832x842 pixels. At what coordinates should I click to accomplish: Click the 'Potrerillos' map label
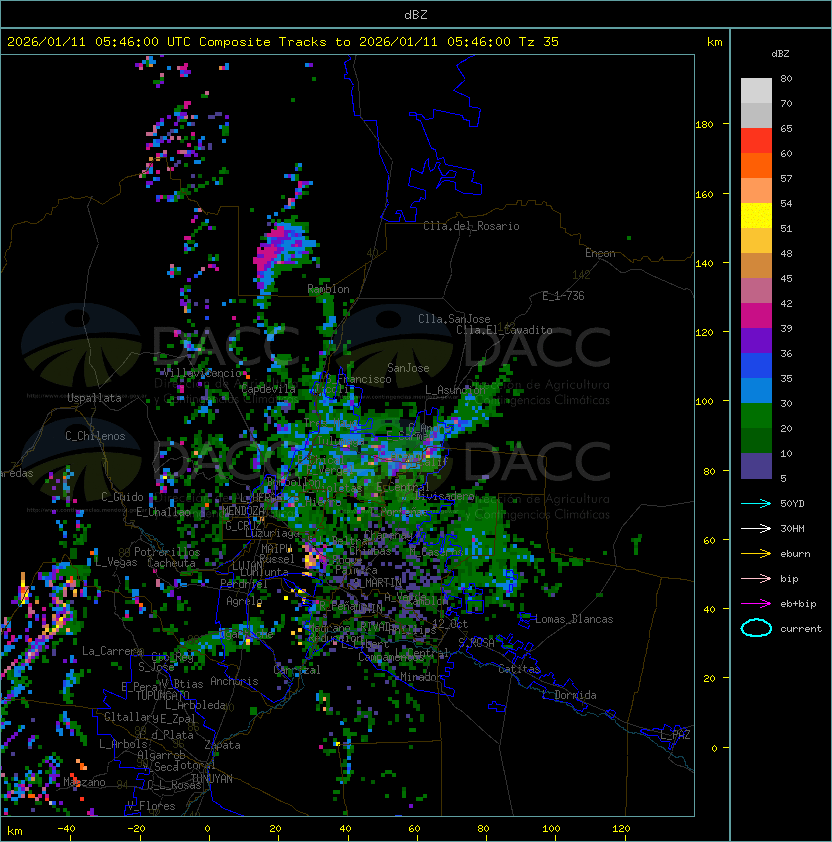(167, 552)
